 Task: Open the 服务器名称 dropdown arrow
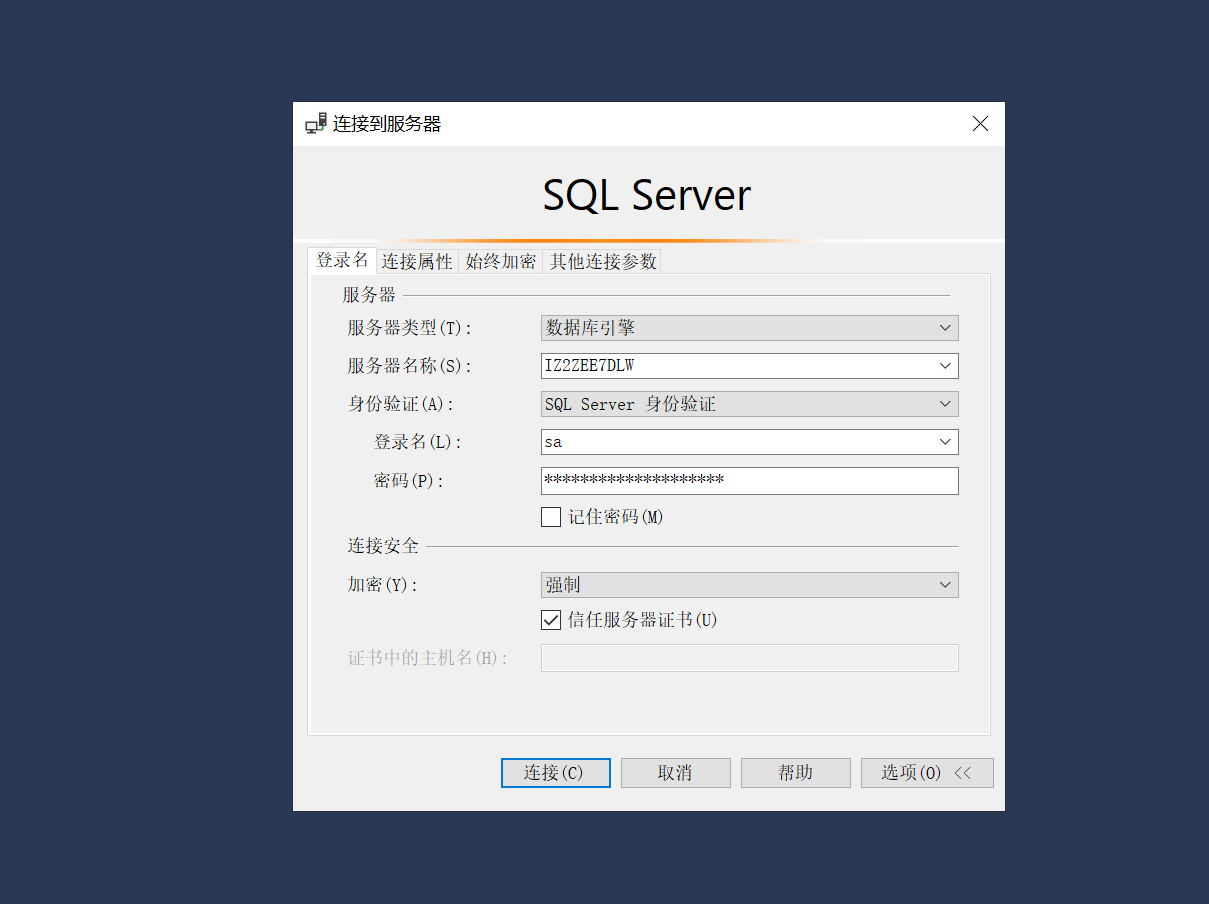pos(945,366)
